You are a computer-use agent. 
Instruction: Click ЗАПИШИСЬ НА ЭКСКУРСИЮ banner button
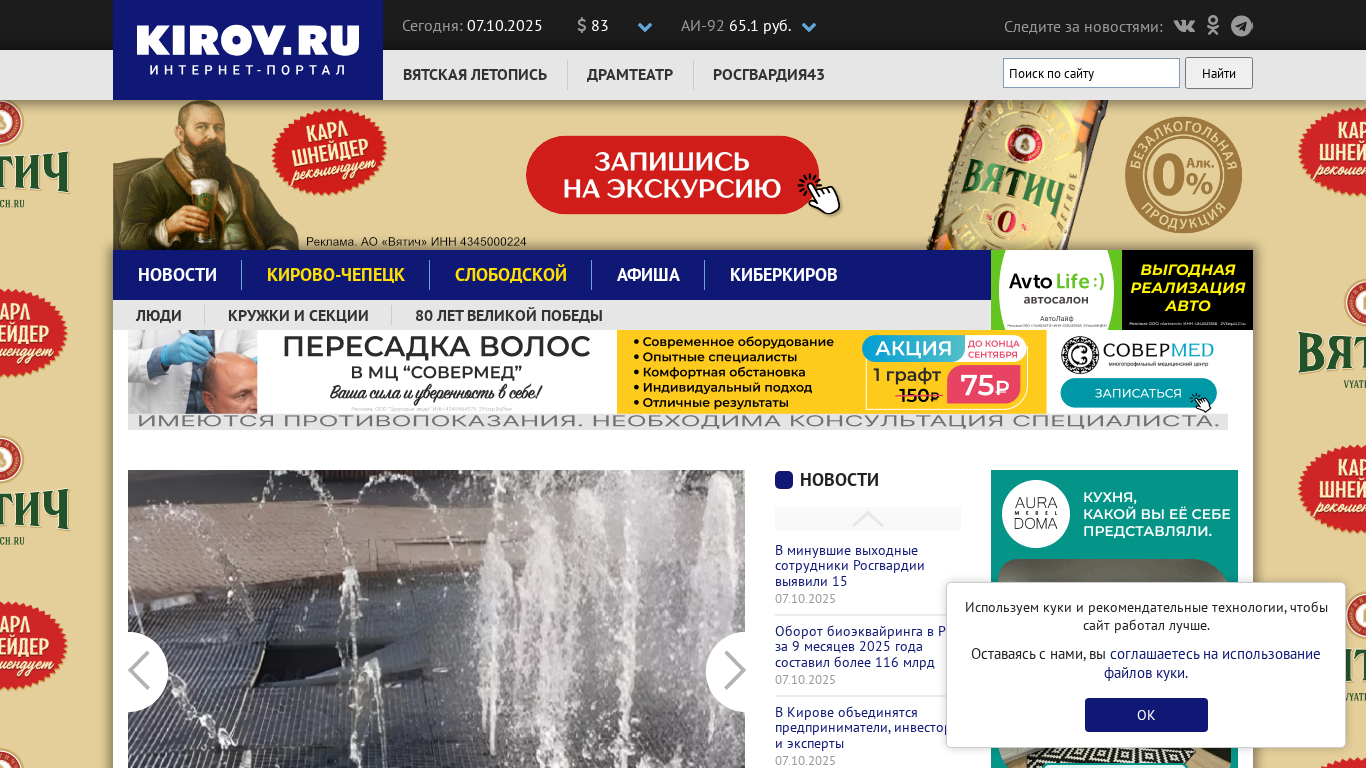click(x=672, y=175)
